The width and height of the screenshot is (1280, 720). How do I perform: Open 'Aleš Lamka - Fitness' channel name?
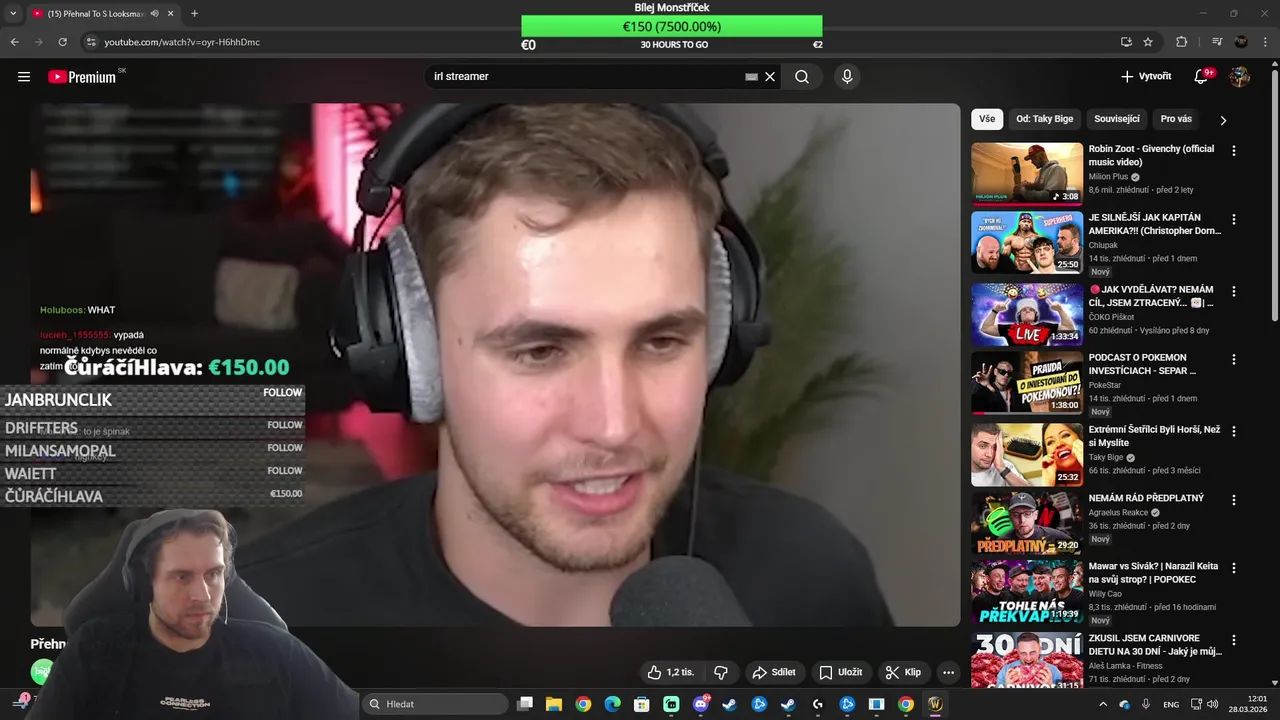point(1126,666)
